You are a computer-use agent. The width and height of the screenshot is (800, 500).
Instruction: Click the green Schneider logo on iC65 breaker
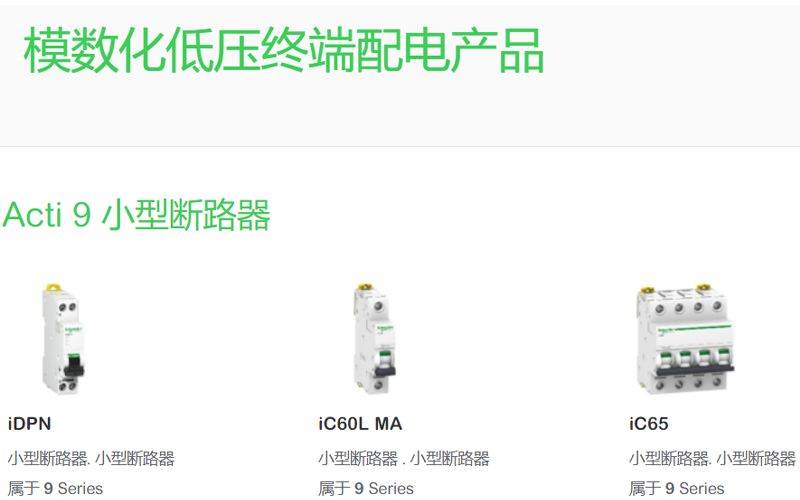(x=665, y=331)
